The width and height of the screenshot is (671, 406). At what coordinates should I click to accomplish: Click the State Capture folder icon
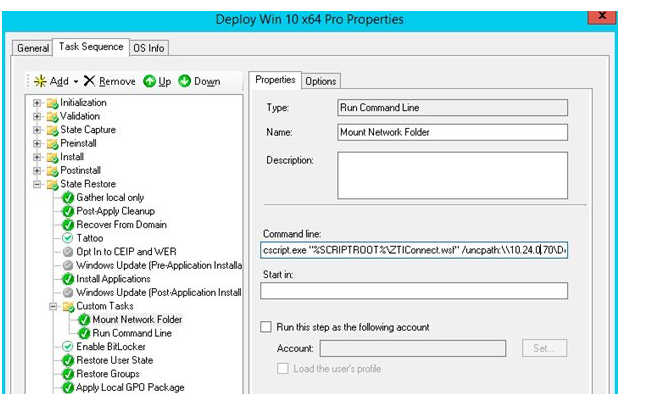tap(52, 130)
